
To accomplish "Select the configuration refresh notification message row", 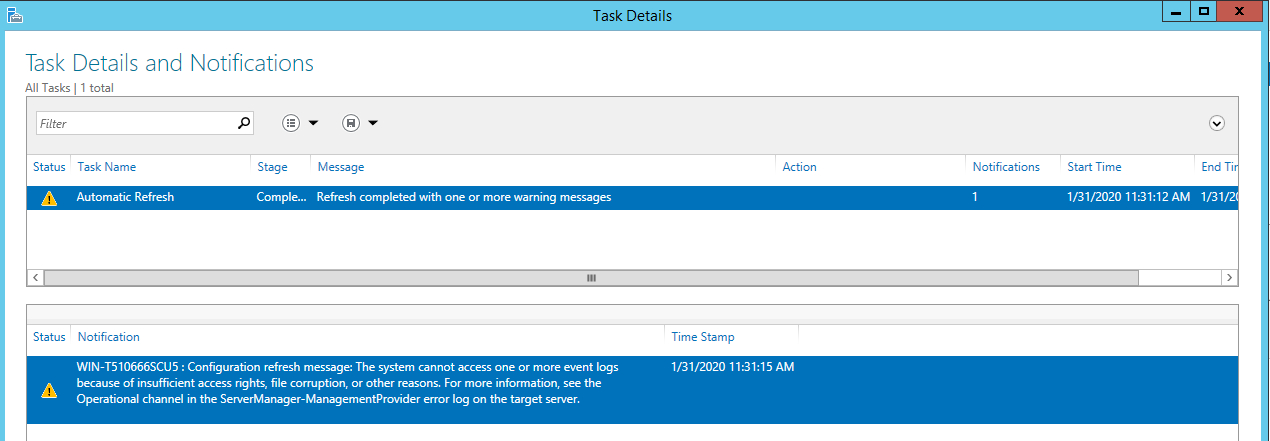I will point(352,383).
